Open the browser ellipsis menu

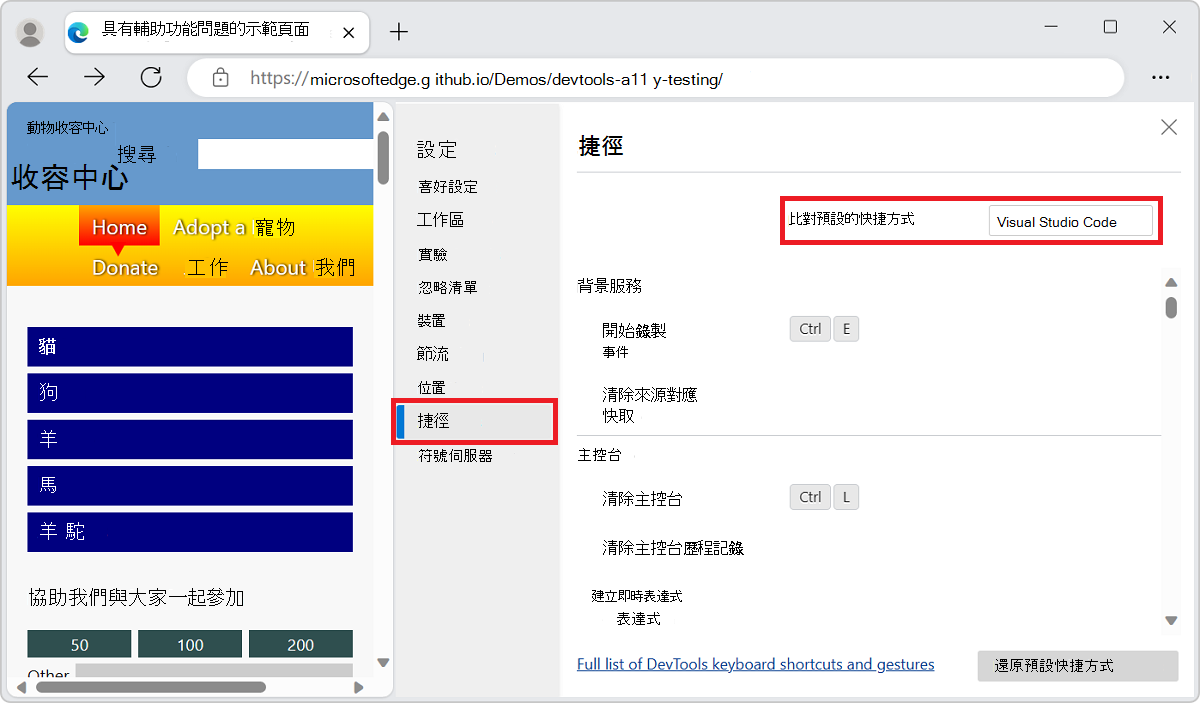[x=1160, y=77]
